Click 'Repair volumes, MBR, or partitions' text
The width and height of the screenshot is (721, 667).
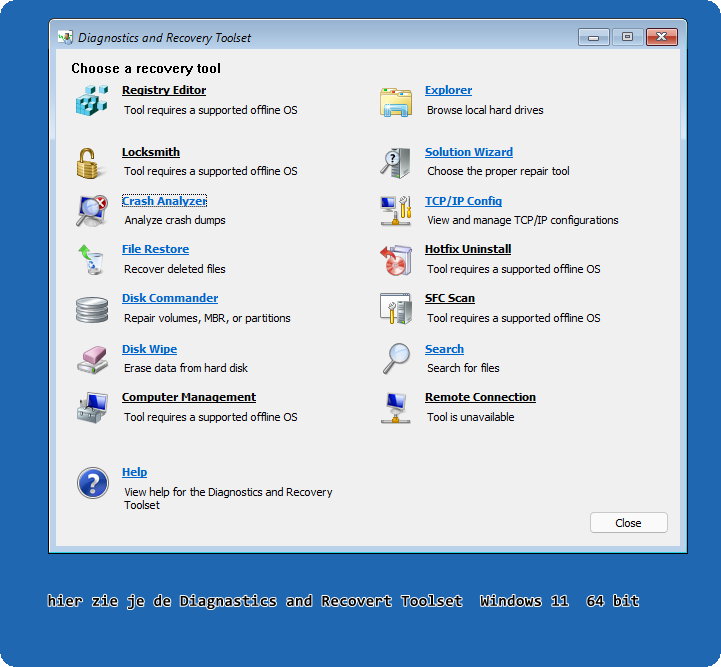(207, 318)
